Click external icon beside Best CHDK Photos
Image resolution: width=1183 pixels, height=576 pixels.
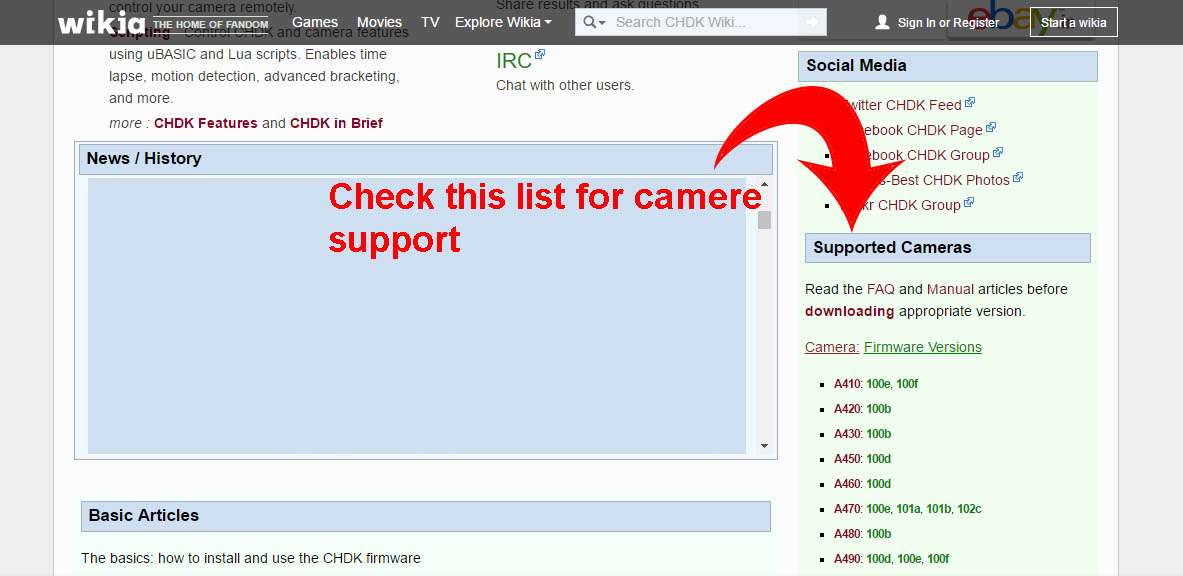1018,177
